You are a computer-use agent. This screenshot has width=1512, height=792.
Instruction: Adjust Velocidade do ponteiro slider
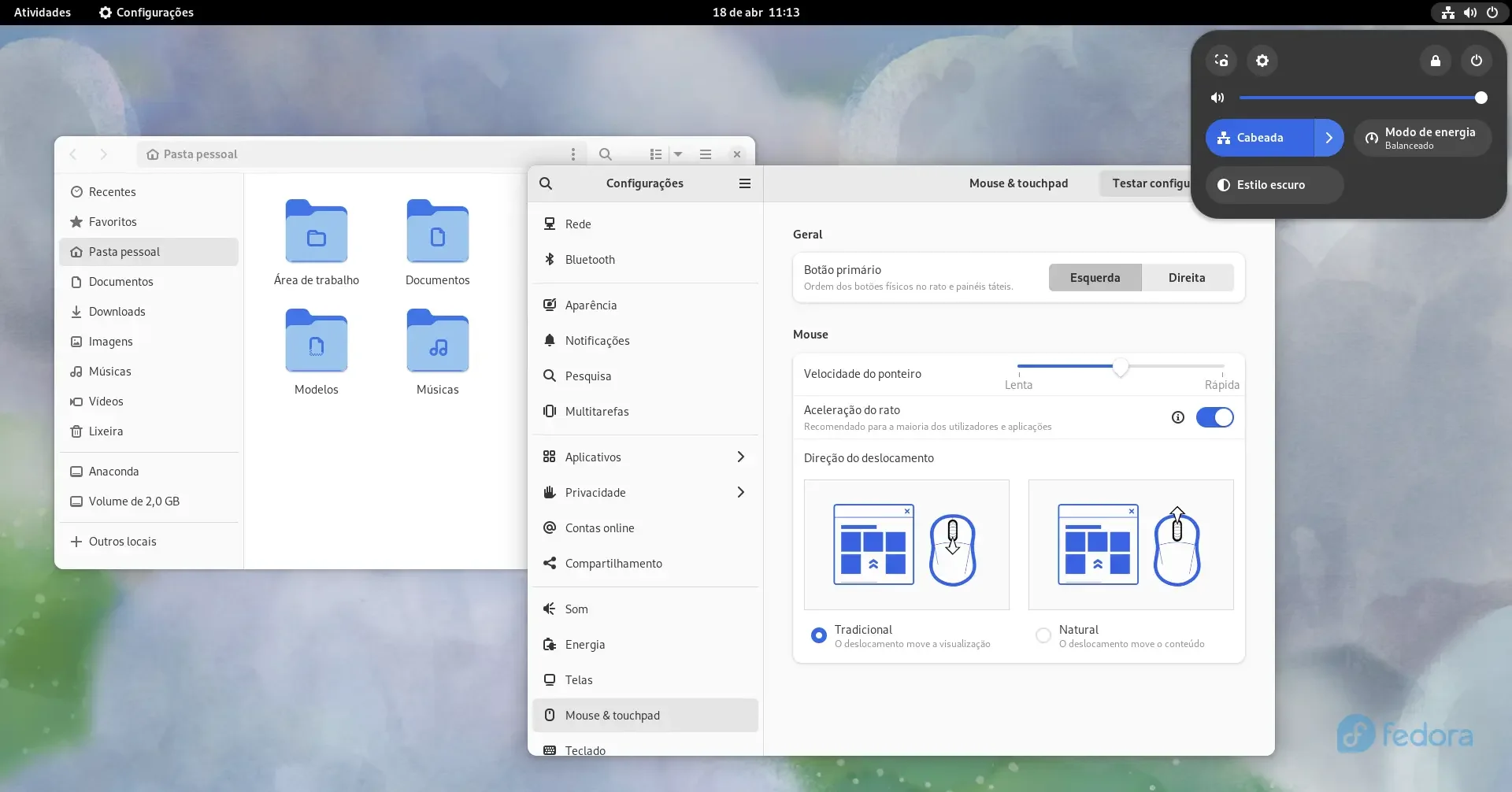point(1121,367)
